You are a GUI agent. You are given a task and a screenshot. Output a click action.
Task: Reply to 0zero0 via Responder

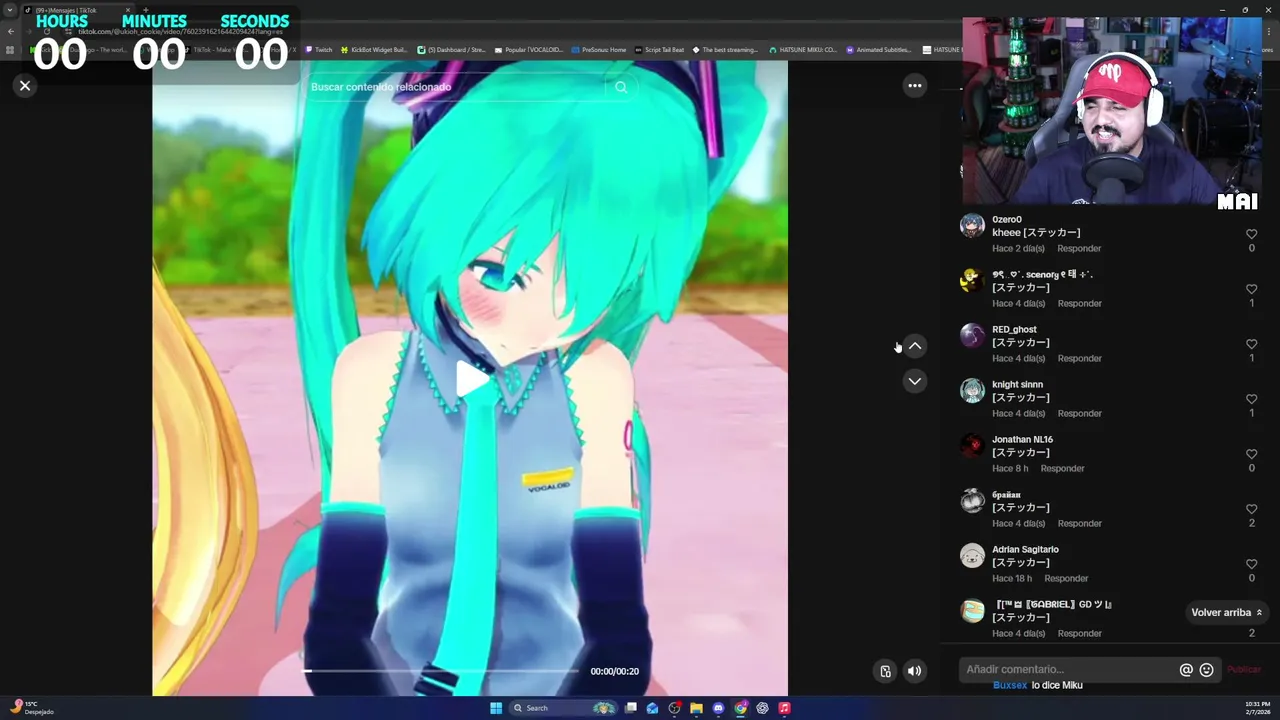1079,248
